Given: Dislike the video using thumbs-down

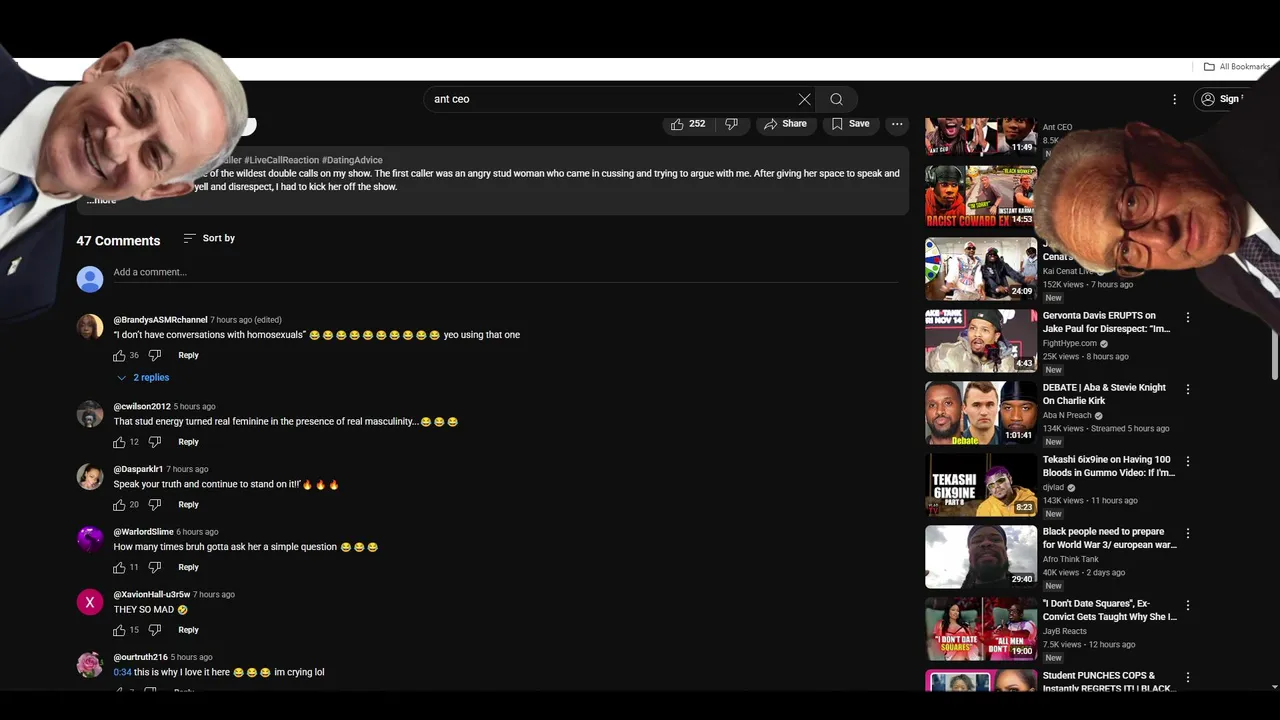Looking at the screenshot, I should coord(731,124).
